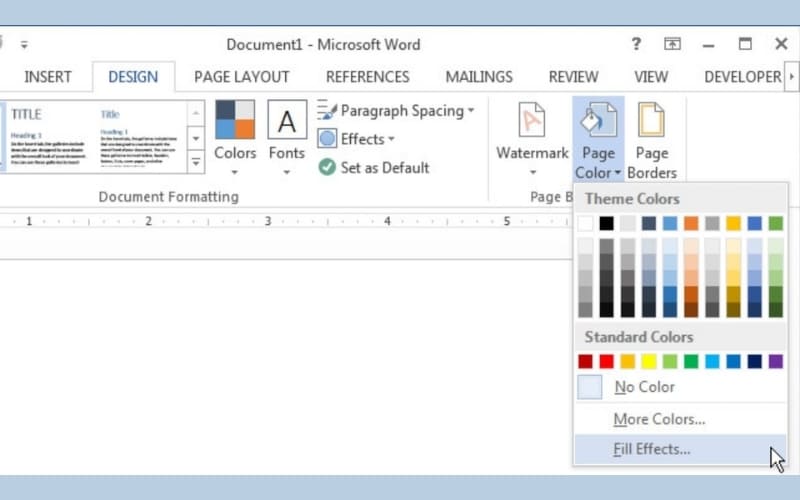Pick black theme color swatch
The height and width of the screenshot is (500, 800).
click(x=607, y=223)
